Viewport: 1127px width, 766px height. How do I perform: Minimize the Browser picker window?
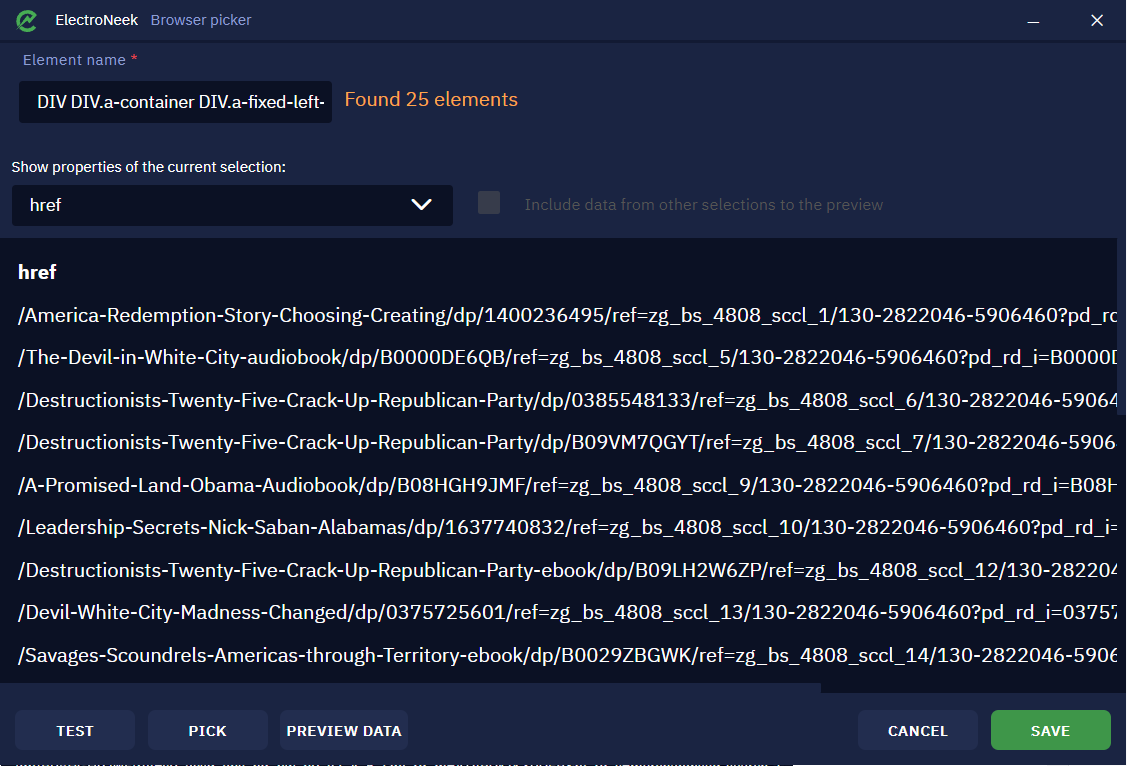click(1033, 21)
